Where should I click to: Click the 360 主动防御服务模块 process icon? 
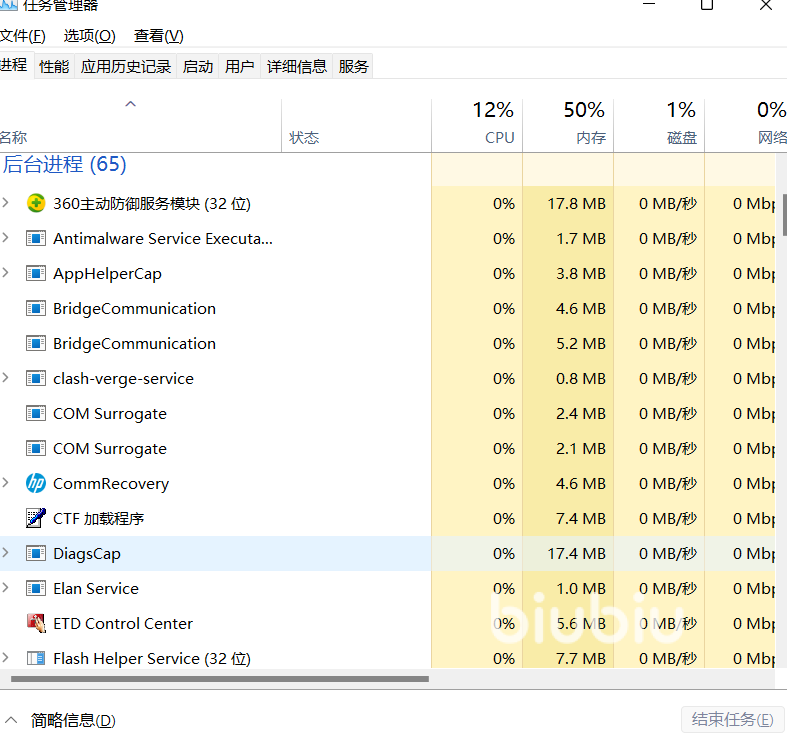[36, 203]
